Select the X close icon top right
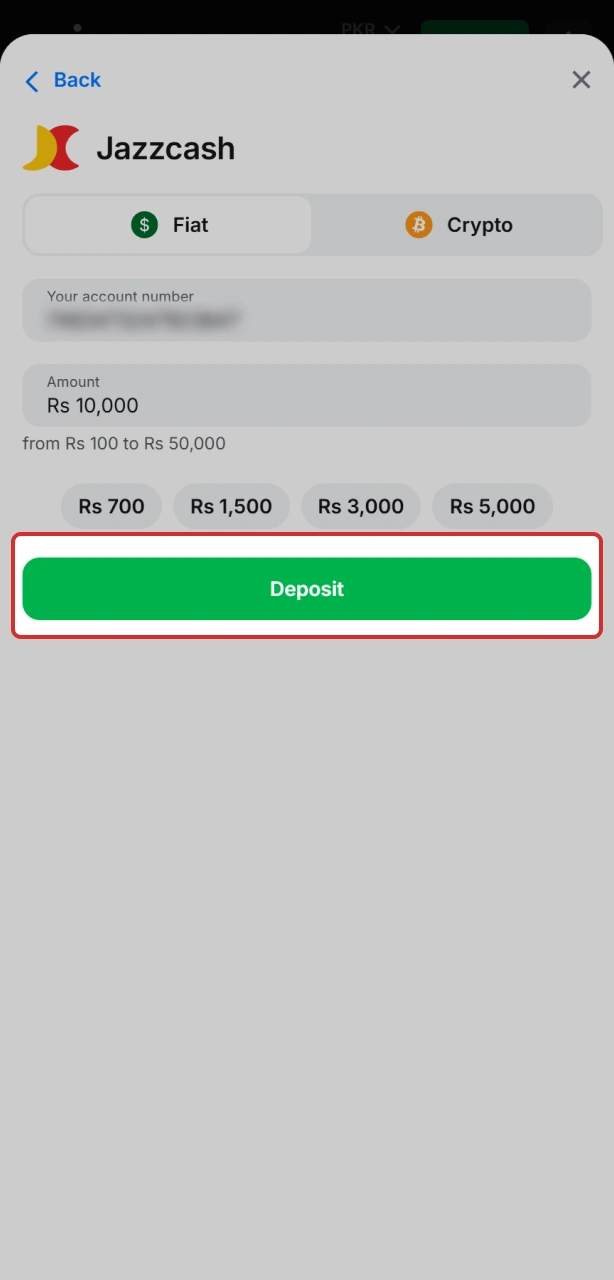Screen dimensions: 614x1280 coord(581,79)
